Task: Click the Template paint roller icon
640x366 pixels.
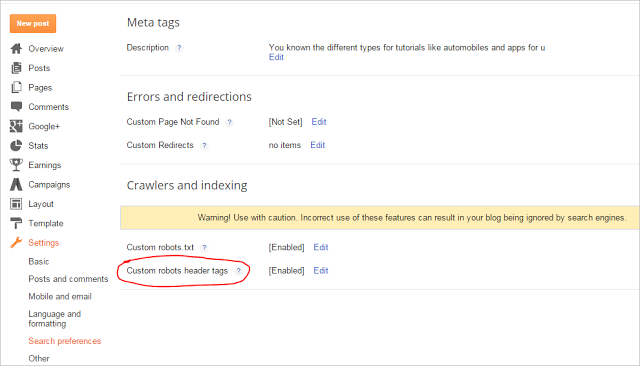Action: click(x=16, y=223)
